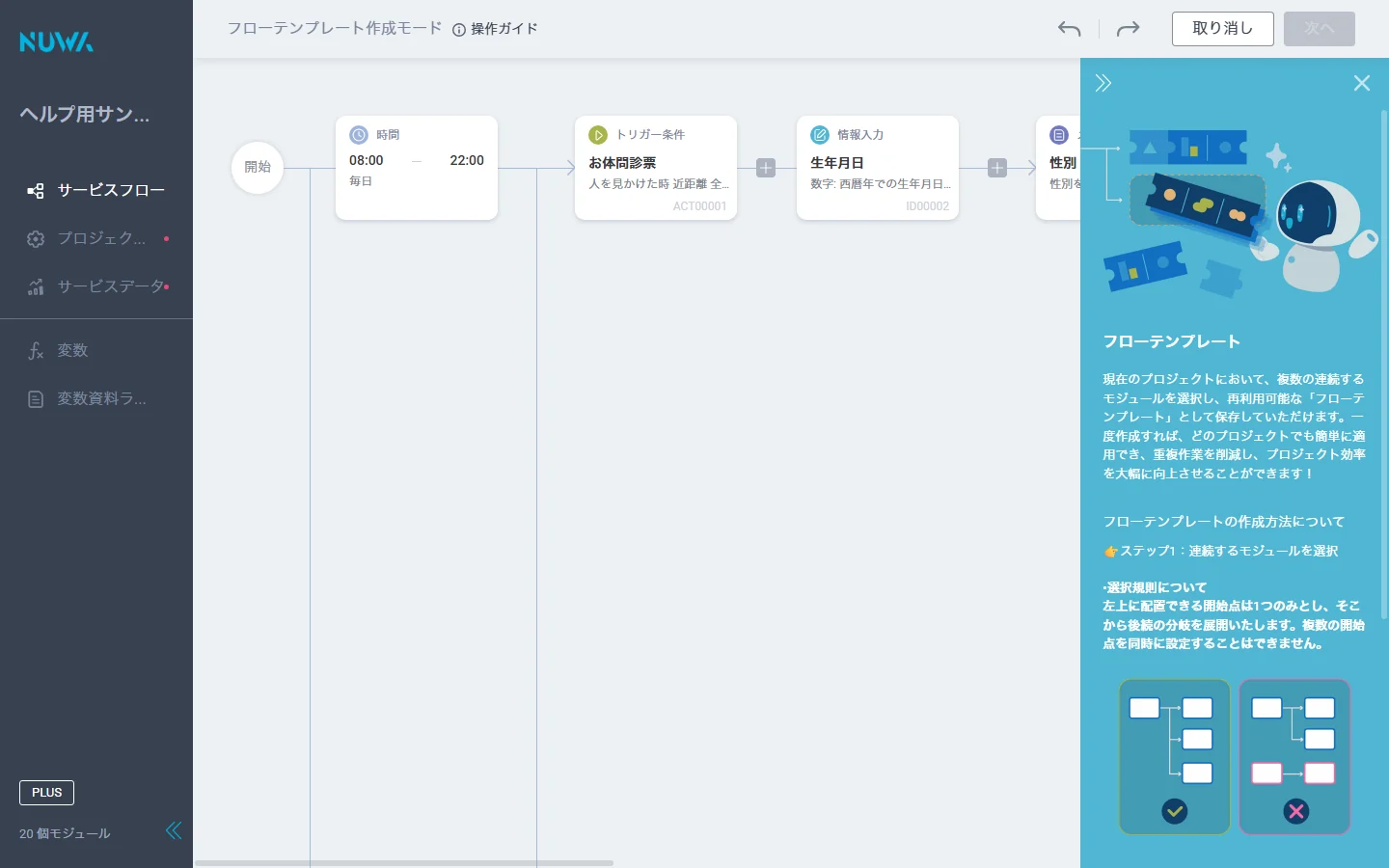Open the サービスフロー menu item

pyautogui.click(x=96, y=191)
